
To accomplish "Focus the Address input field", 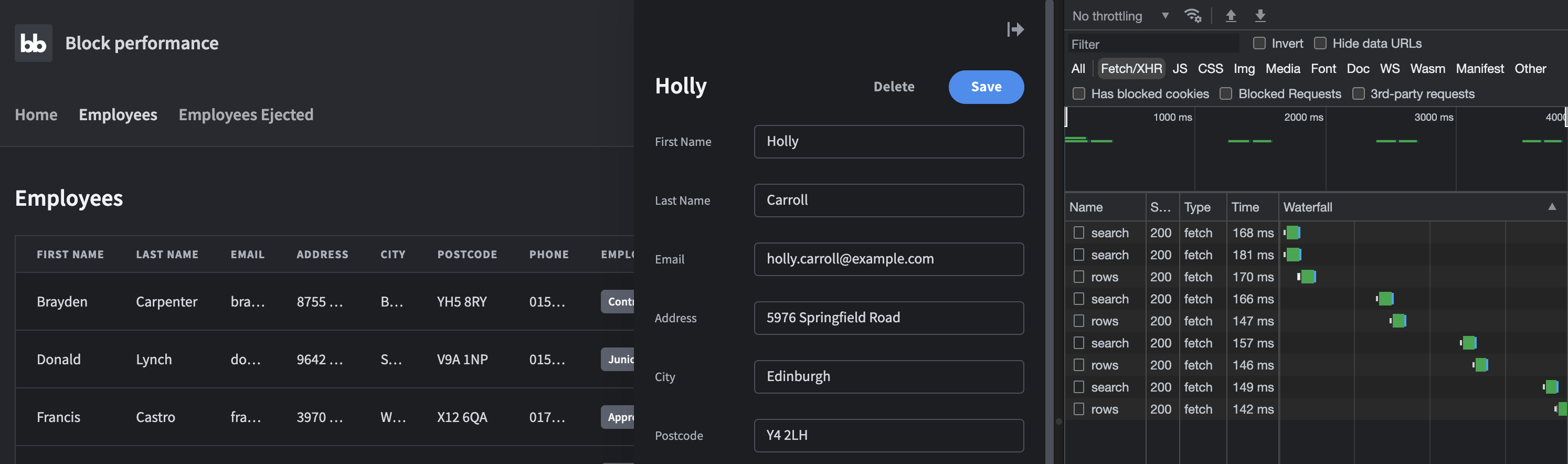I will point(889,318).
